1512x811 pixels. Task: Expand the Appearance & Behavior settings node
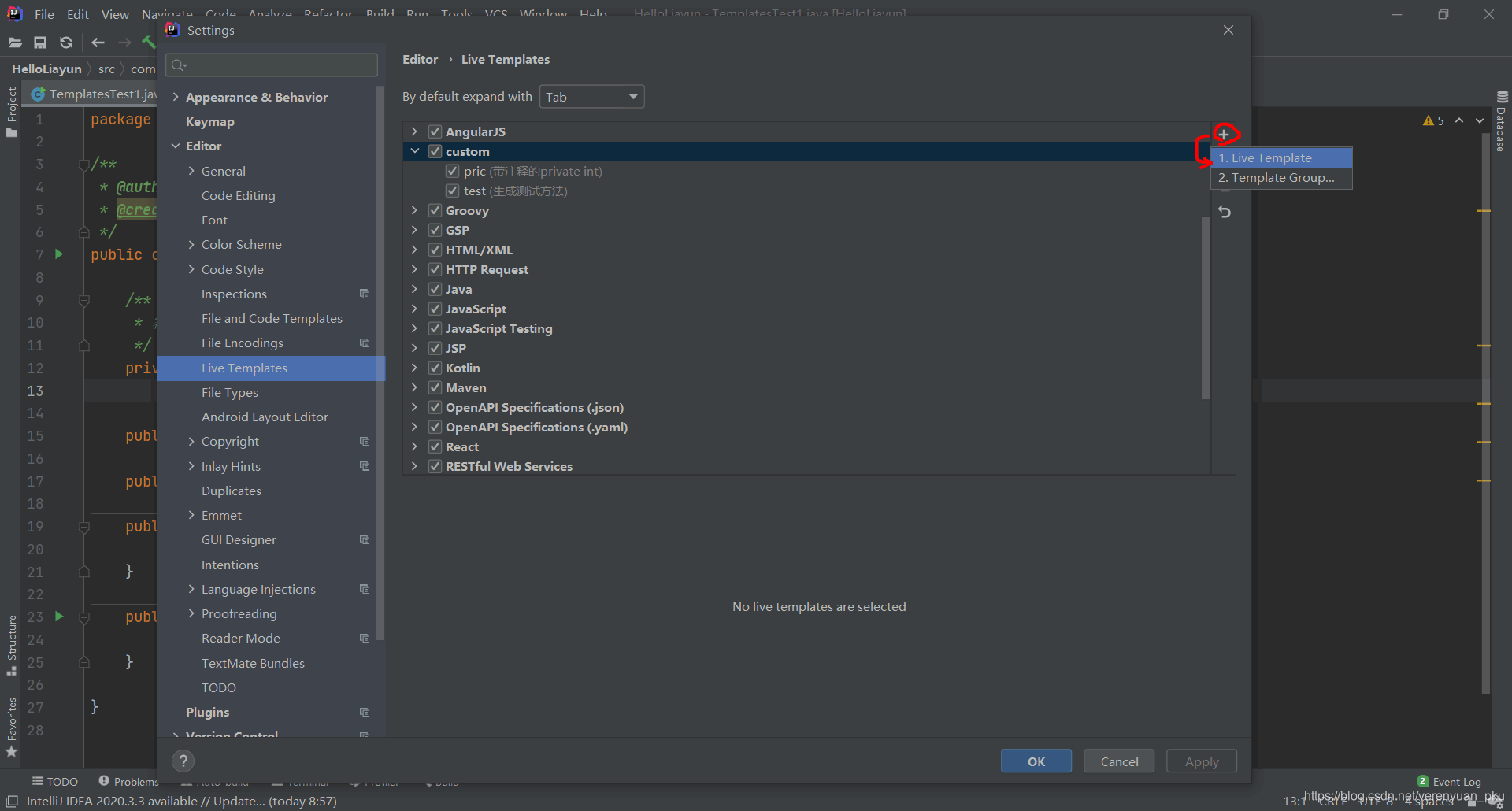coord(176,97)
